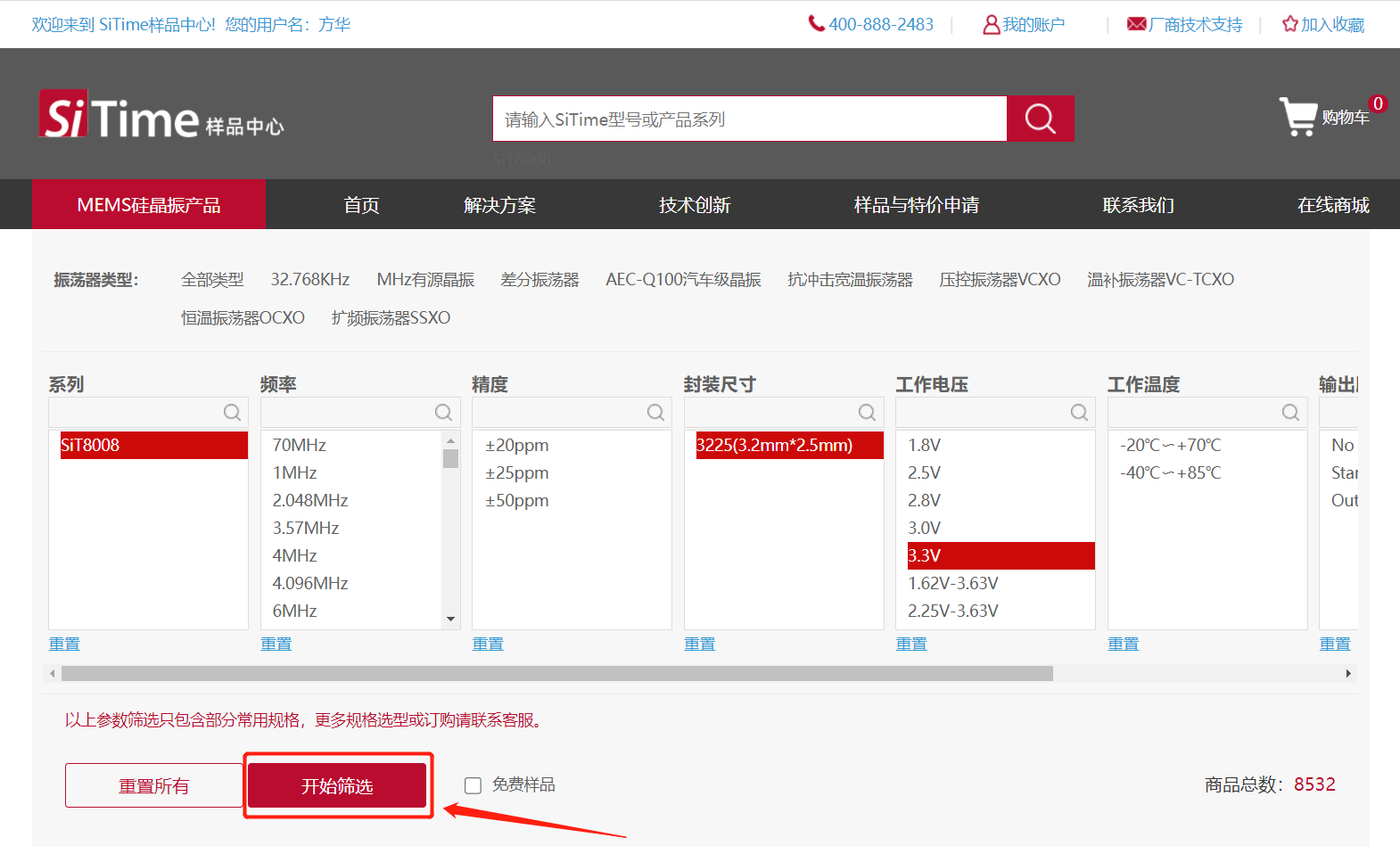1400x862 pixels.
Task: Click the account person icon
Action: click(991, 24)
